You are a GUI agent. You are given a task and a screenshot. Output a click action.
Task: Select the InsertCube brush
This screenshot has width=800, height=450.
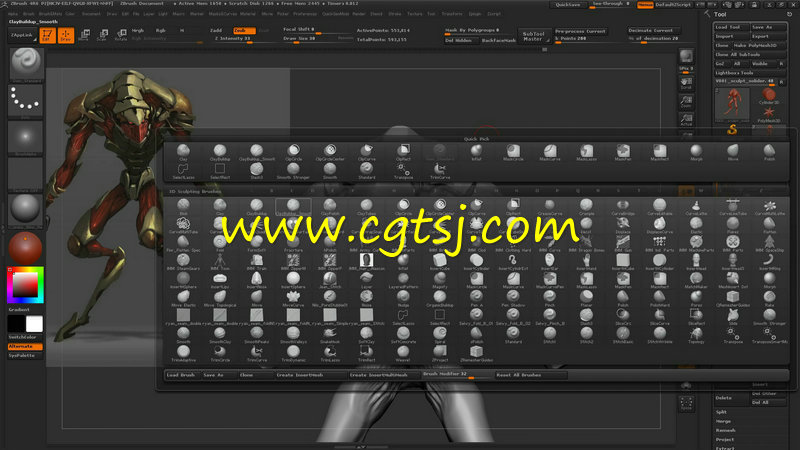click(x=440, y=261)
